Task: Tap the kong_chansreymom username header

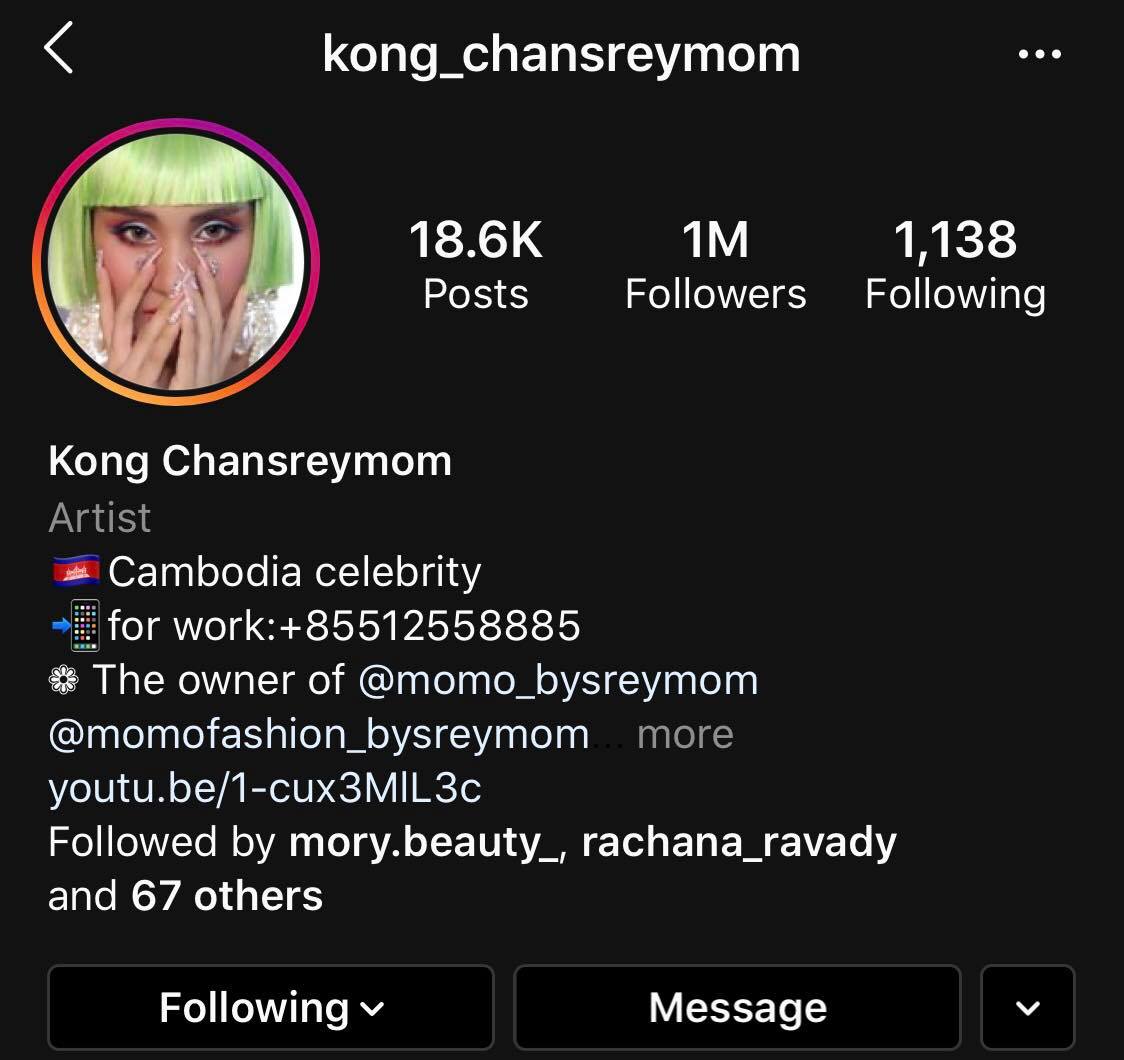Action: click(561, 54)
